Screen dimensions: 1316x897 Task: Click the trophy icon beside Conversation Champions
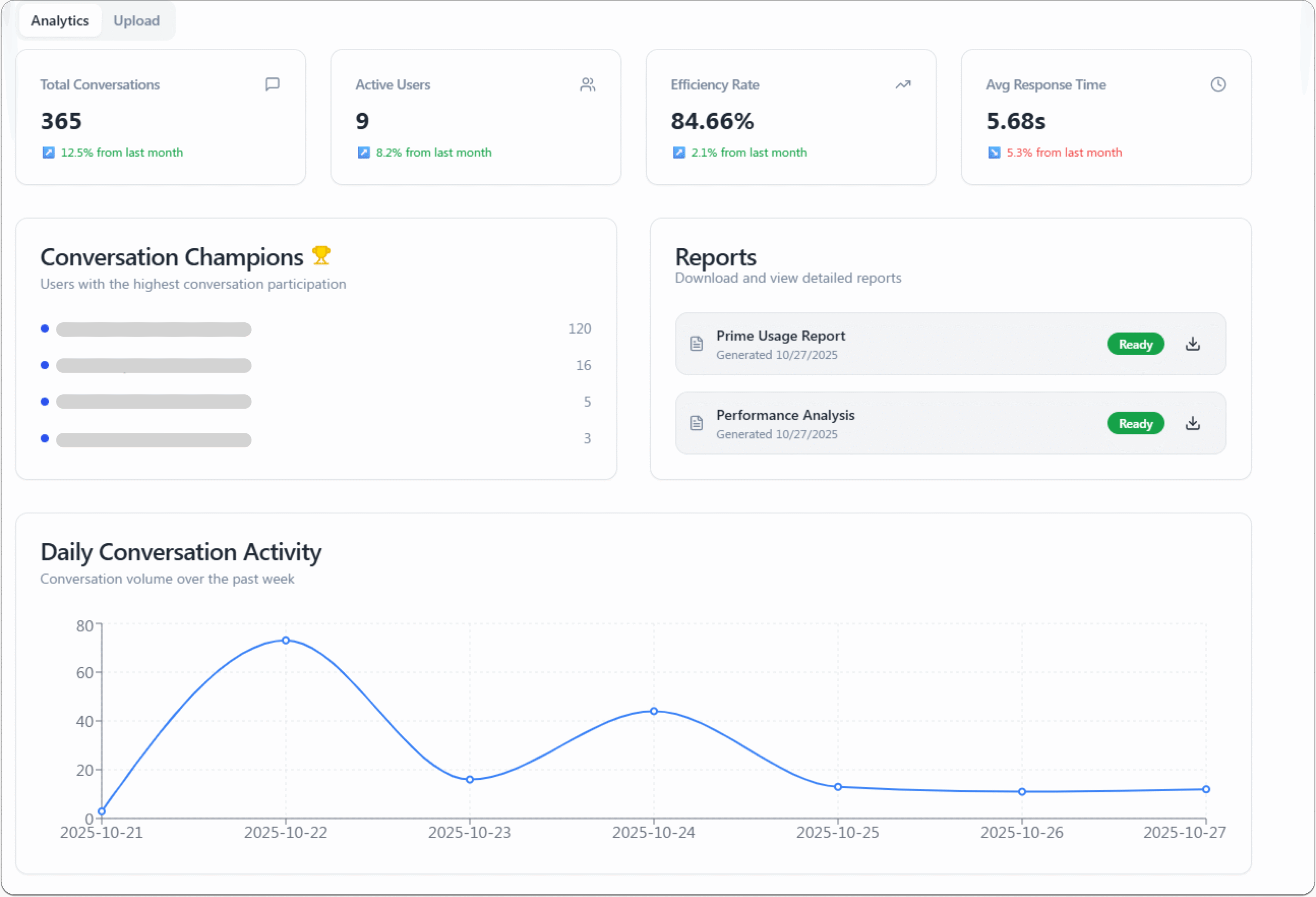click(321, 255)
